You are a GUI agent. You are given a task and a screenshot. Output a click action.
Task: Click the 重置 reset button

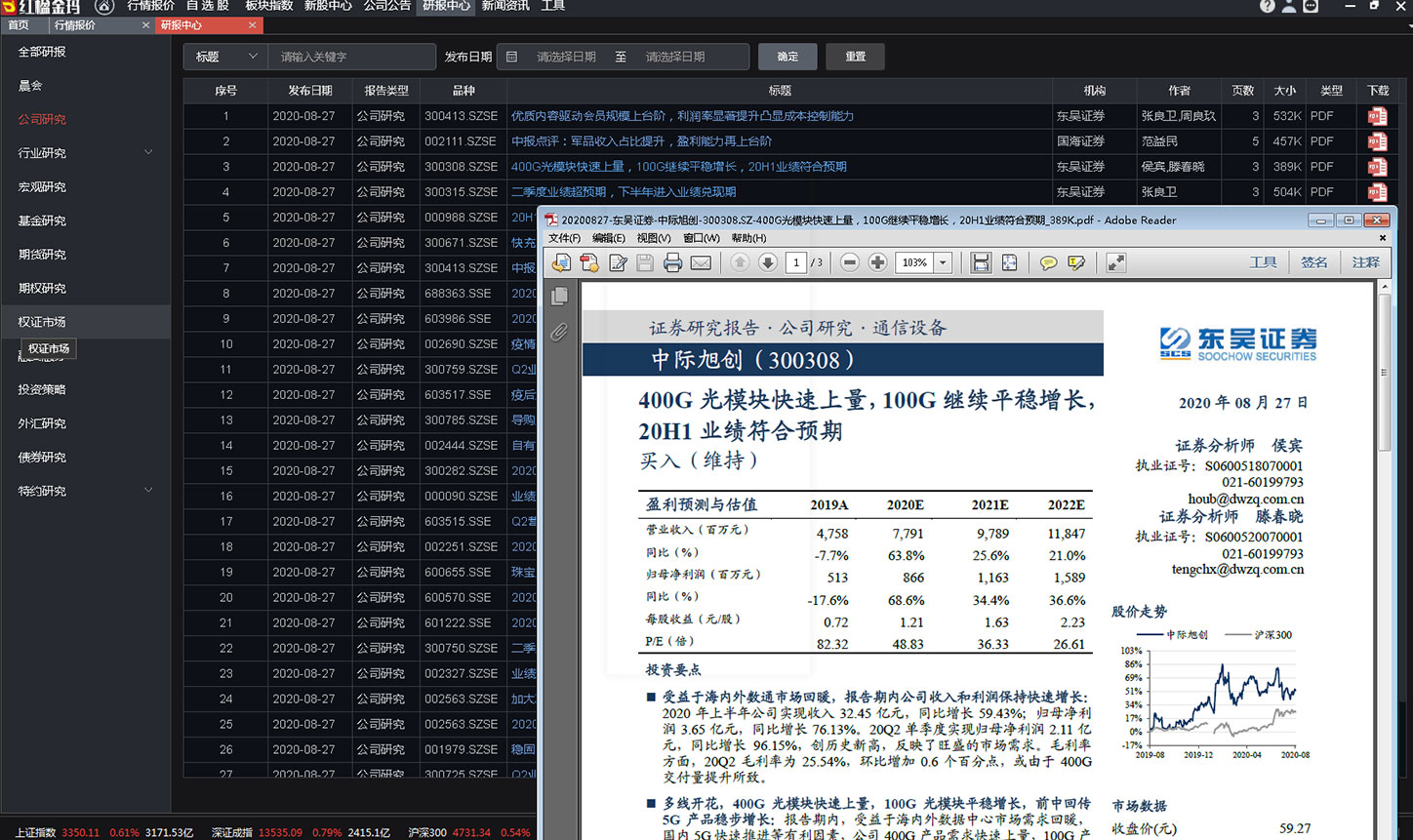(856, 57)
